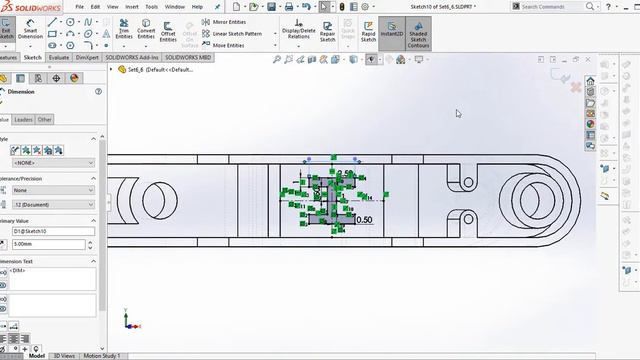Collapse the Tolerance/Precision section

tap(93, 179)
